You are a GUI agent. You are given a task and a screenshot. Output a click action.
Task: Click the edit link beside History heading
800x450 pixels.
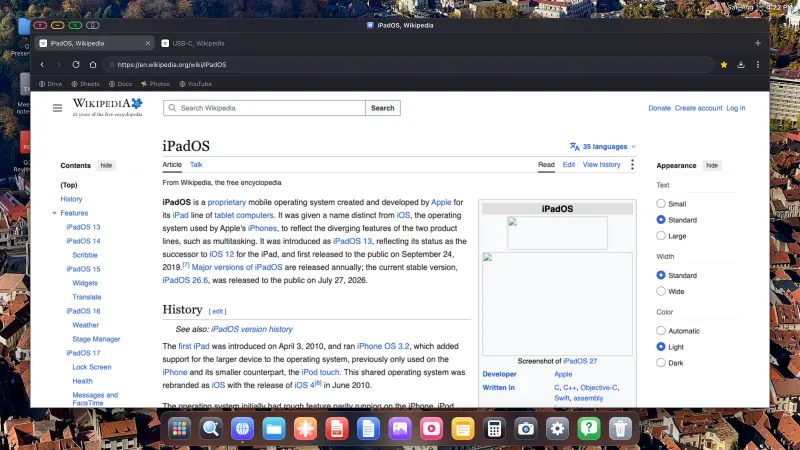(217, 311)
